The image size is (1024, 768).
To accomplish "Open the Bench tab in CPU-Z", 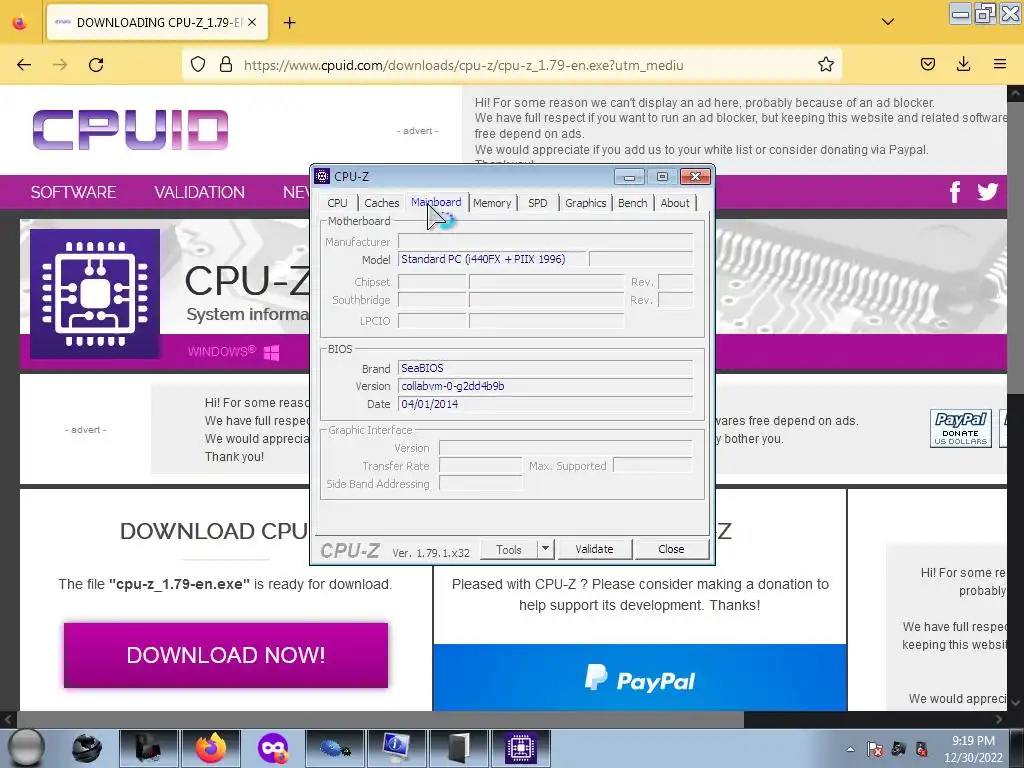I will pos(632,203).
